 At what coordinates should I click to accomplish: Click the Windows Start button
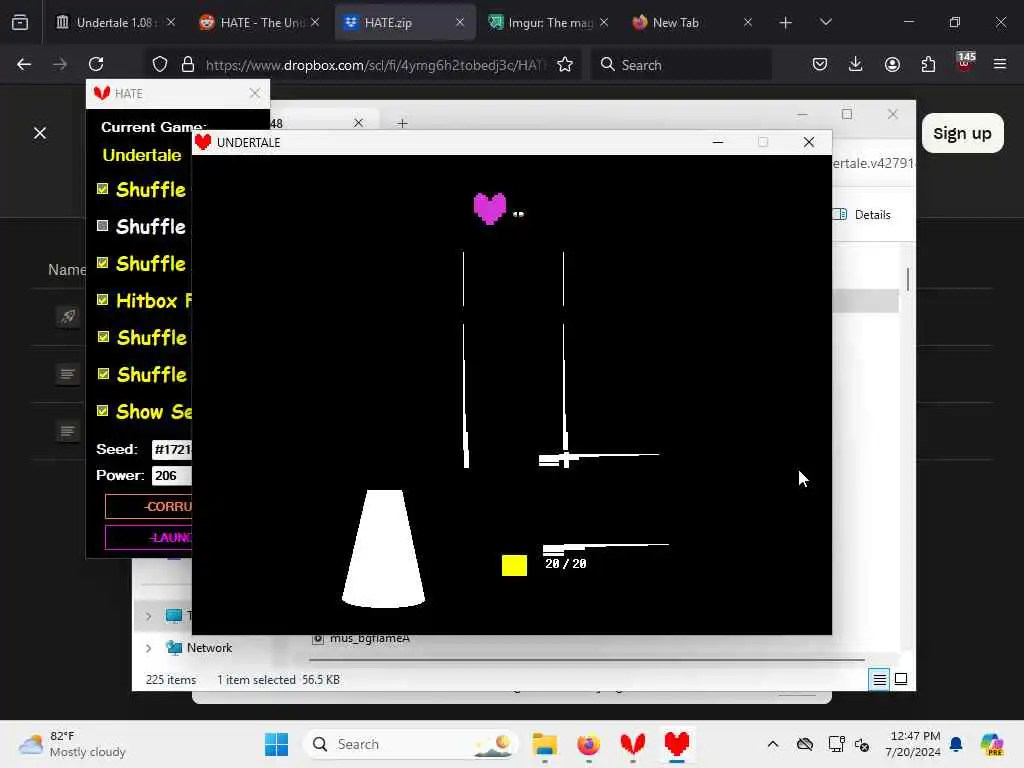pyautogui.click(x=276, y=744)
